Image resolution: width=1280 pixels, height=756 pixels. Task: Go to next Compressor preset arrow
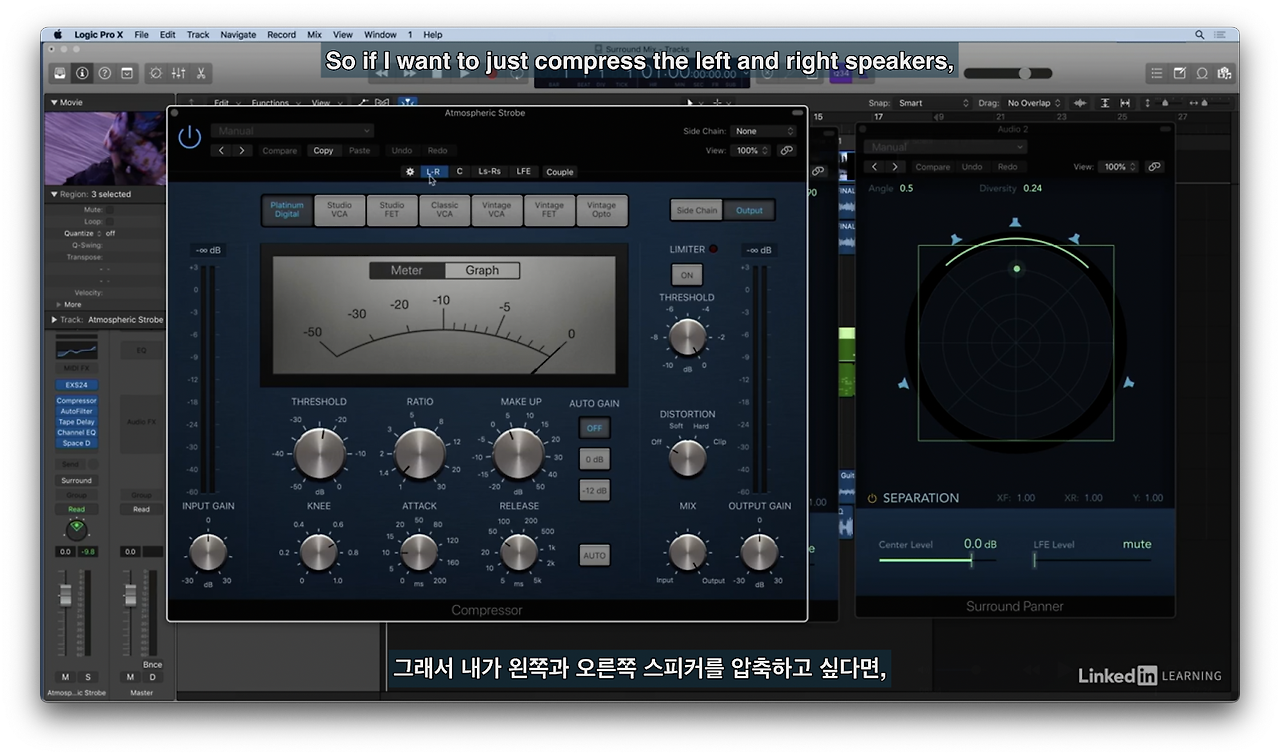(x=241, y=151)
